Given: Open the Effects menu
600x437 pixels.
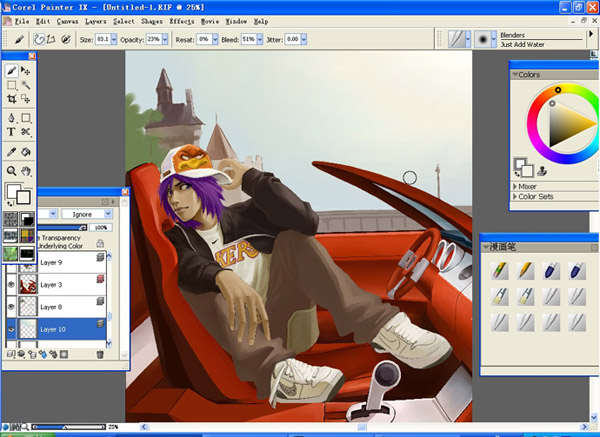Looking at the screenshot, I should tap(182, 20).
